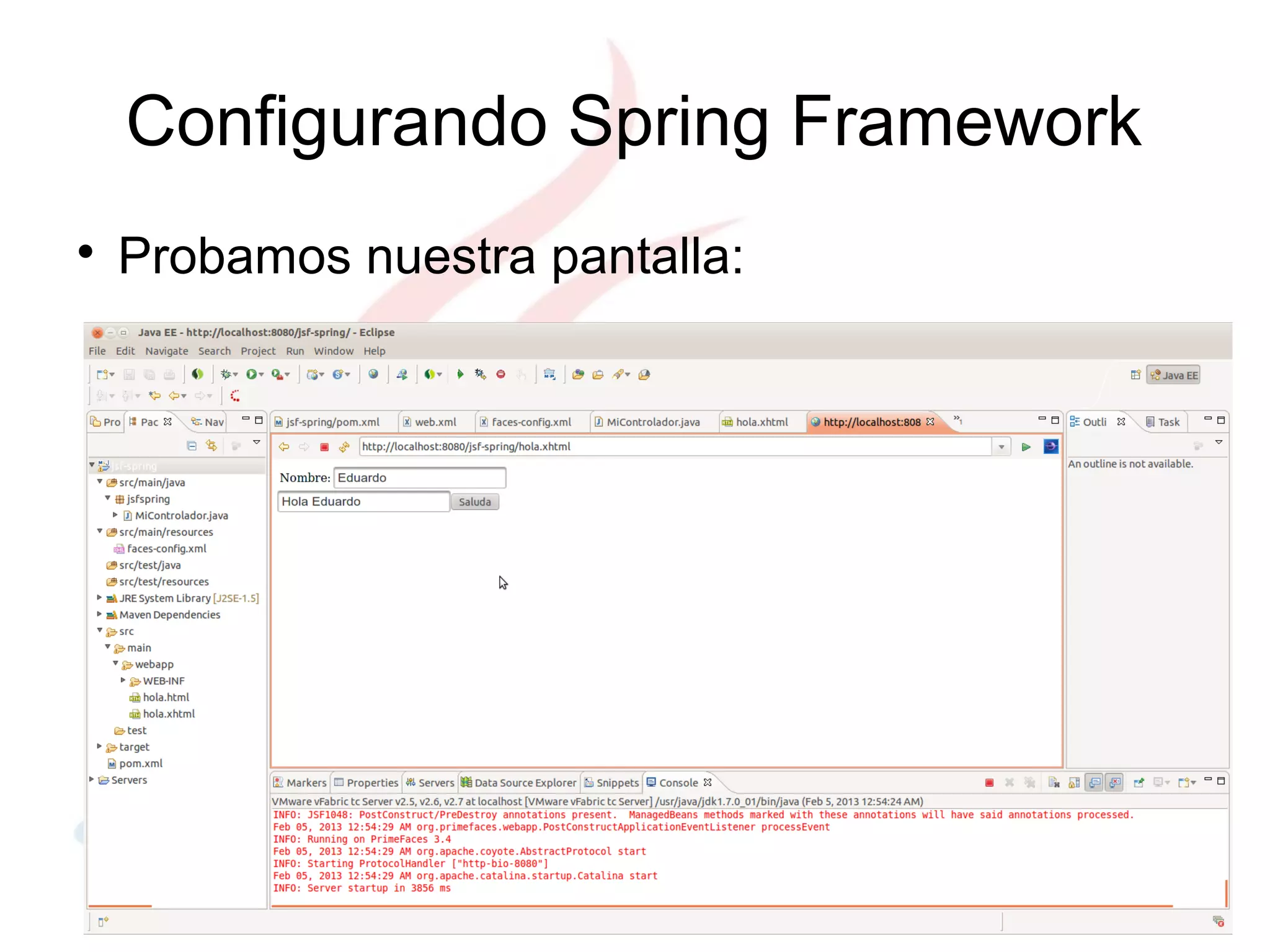Open page in external browser icon
Screen dimensions: 1270x952
point(1051,447)
